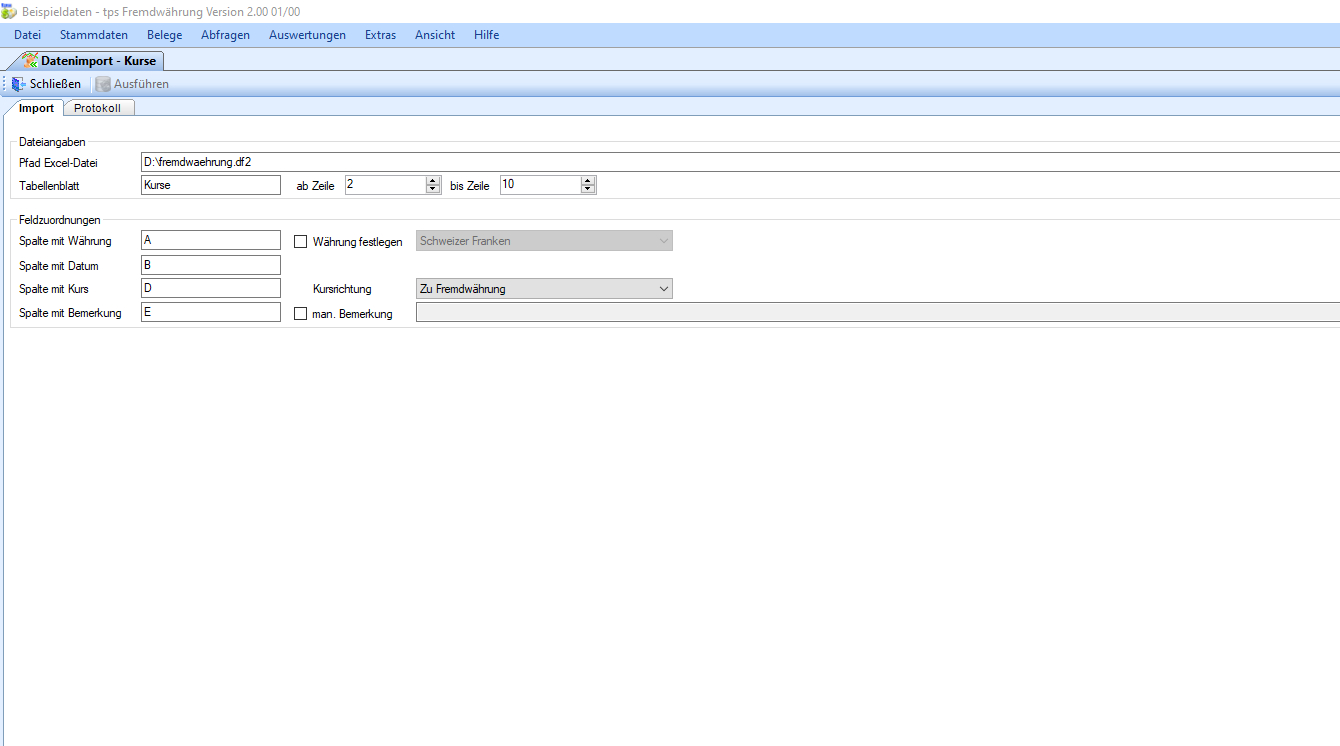
Task: Click the application icon in title bar
Action: coord(9,11)
